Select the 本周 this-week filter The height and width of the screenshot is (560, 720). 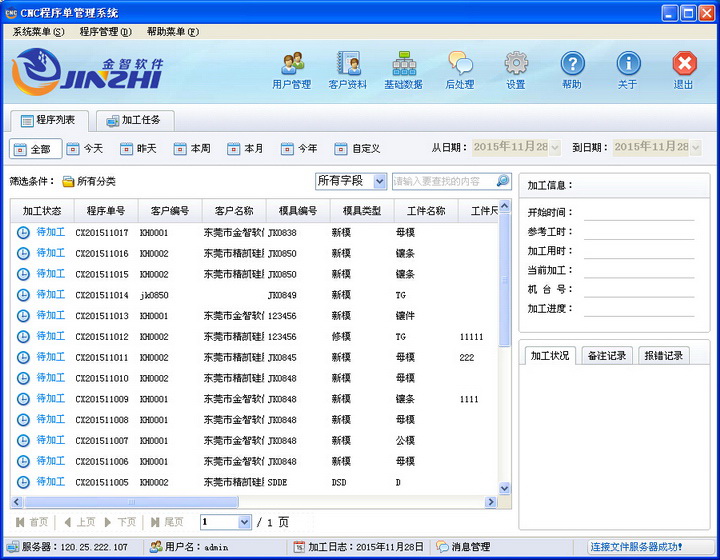click(192, 148)
